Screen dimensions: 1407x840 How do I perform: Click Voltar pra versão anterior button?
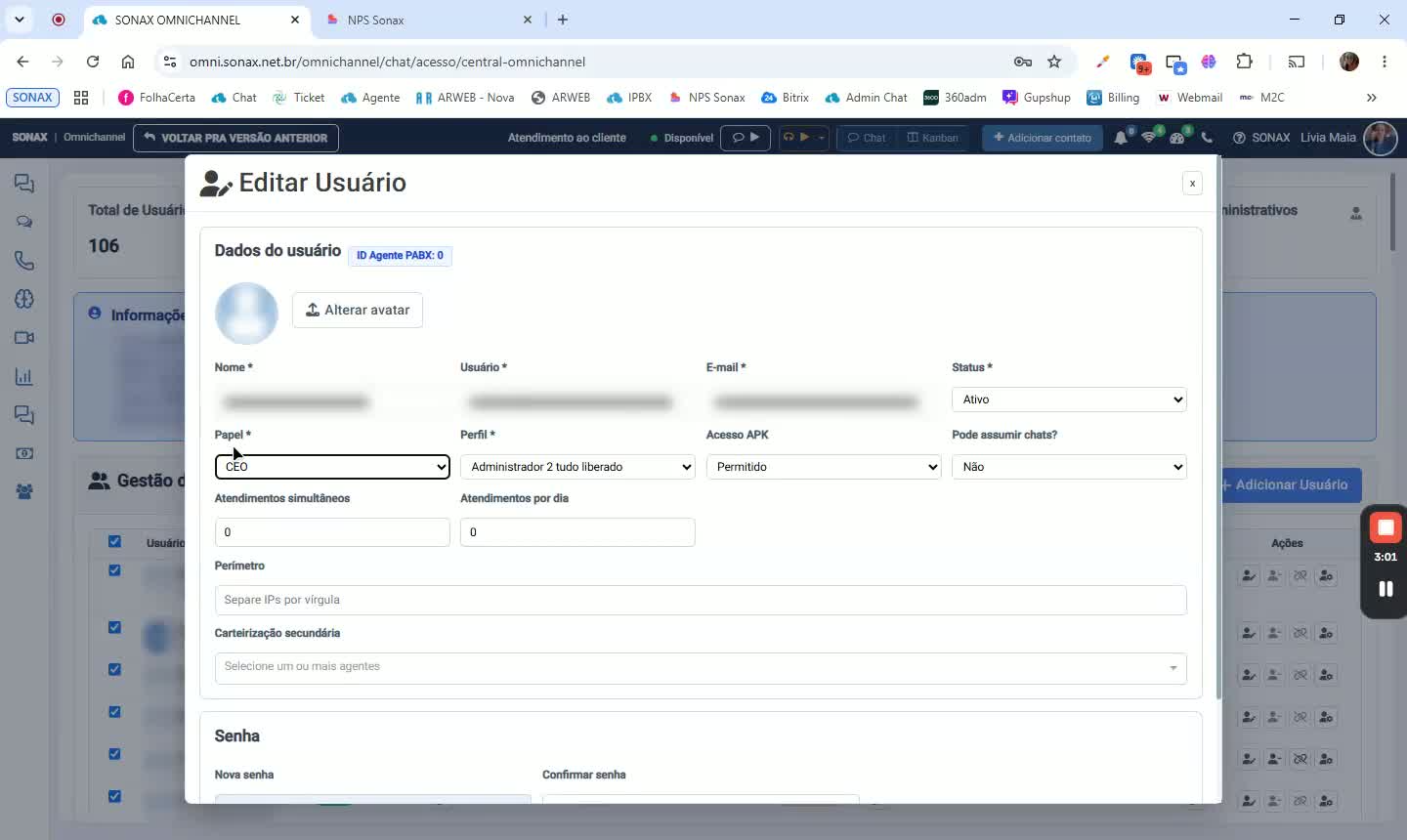coord(235,138)
